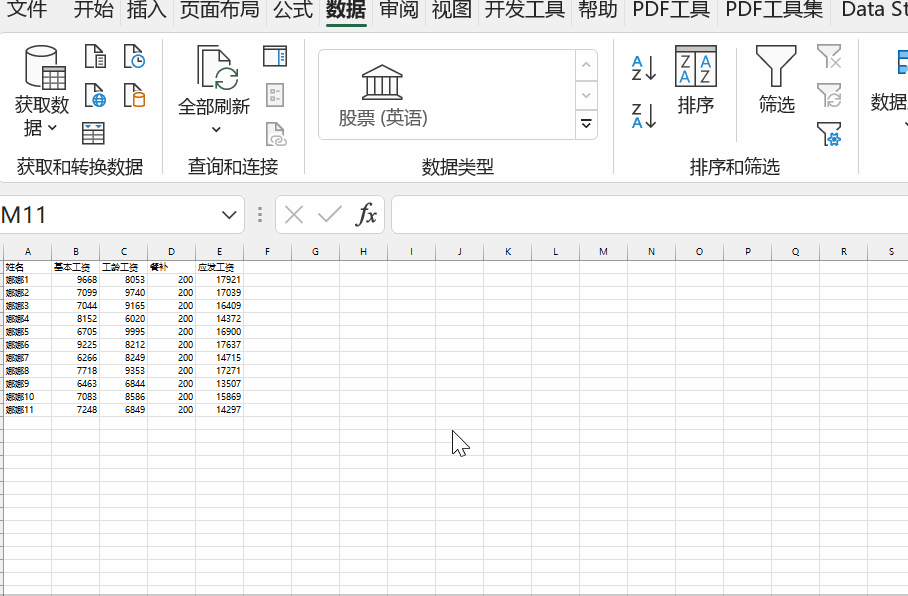This screenshot has height=596, width=908.
Task: Expand the data types gallery more arrow
Action: (586, 124)
